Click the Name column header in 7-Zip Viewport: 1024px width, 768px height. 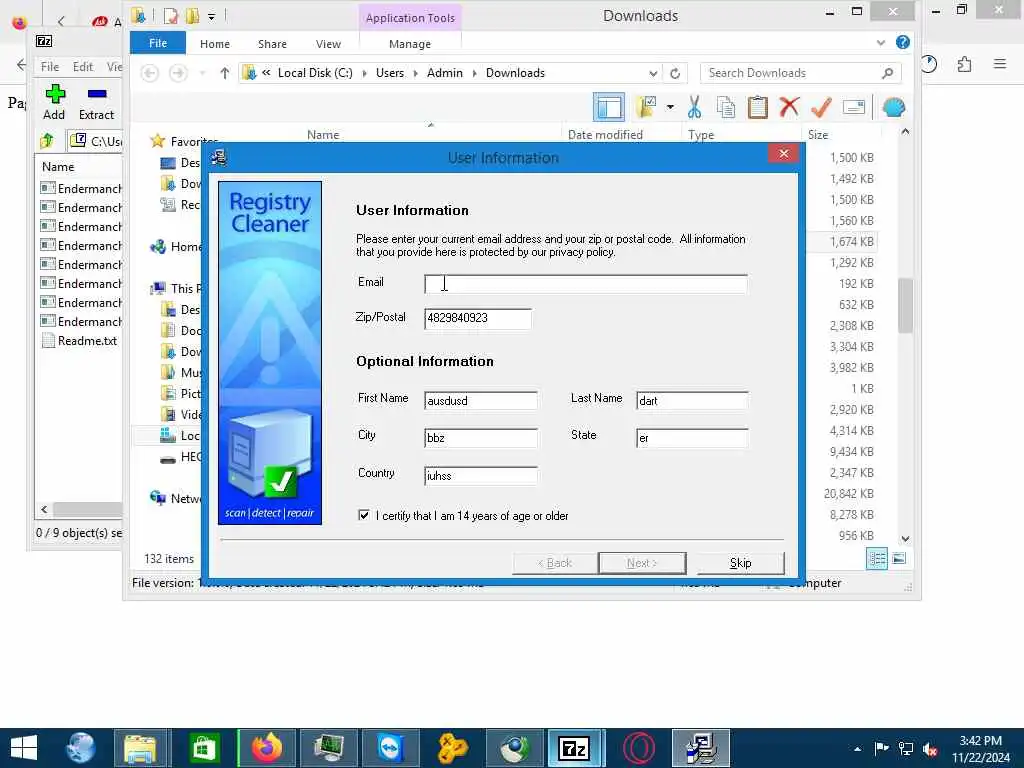pyautogui.click(x=58, y=167)
